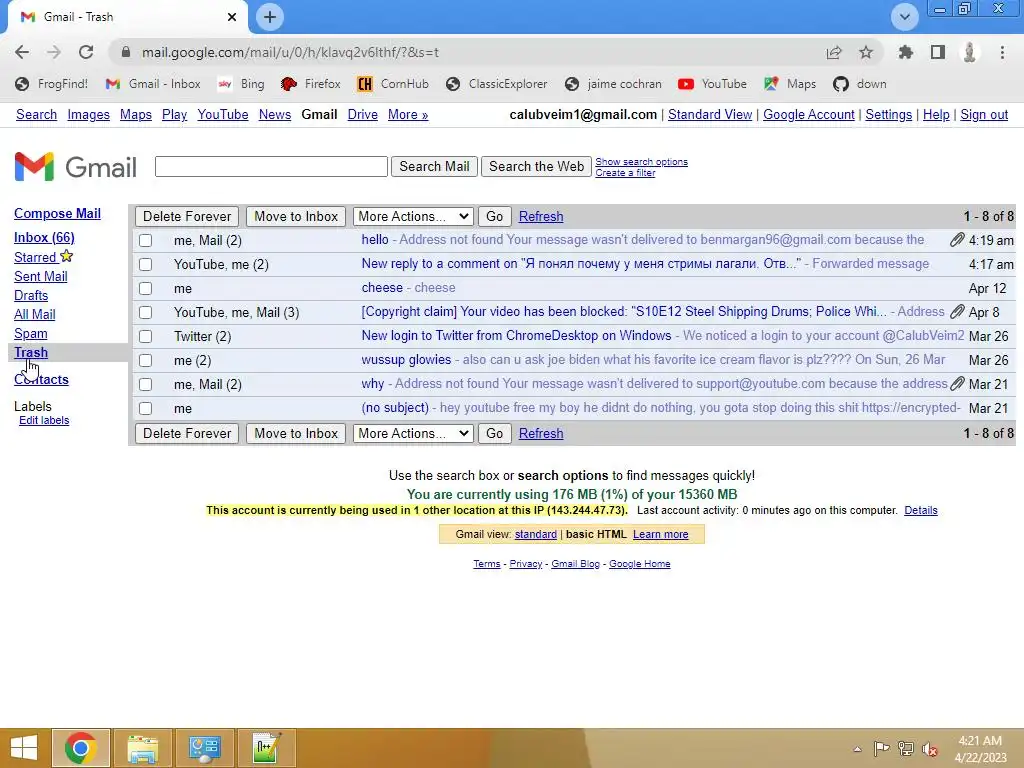Click Show search options link
The image size is (1024, 768).
coord(641,162)
